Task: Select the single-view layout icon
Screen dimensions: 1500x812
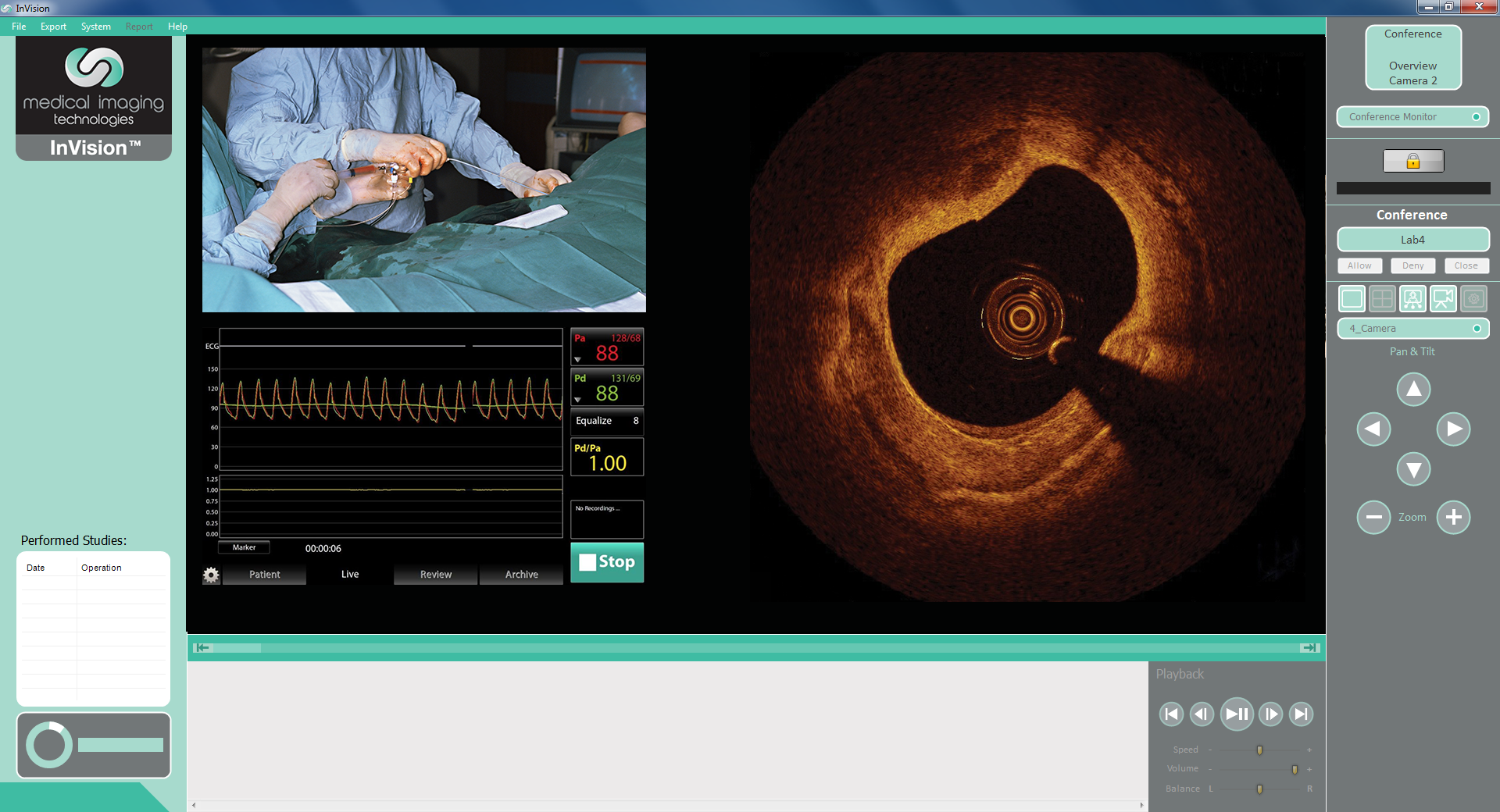Action: pyautogui.click(x=1352, y=299)
